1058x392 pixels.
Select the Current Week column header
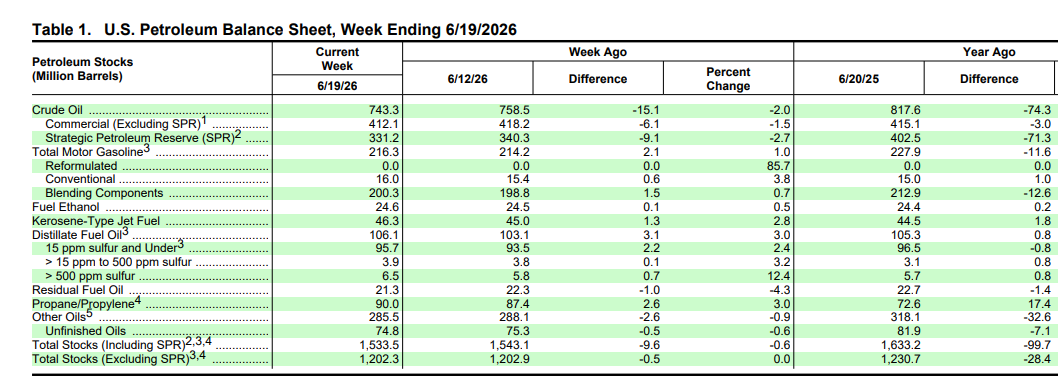point(337,59)
